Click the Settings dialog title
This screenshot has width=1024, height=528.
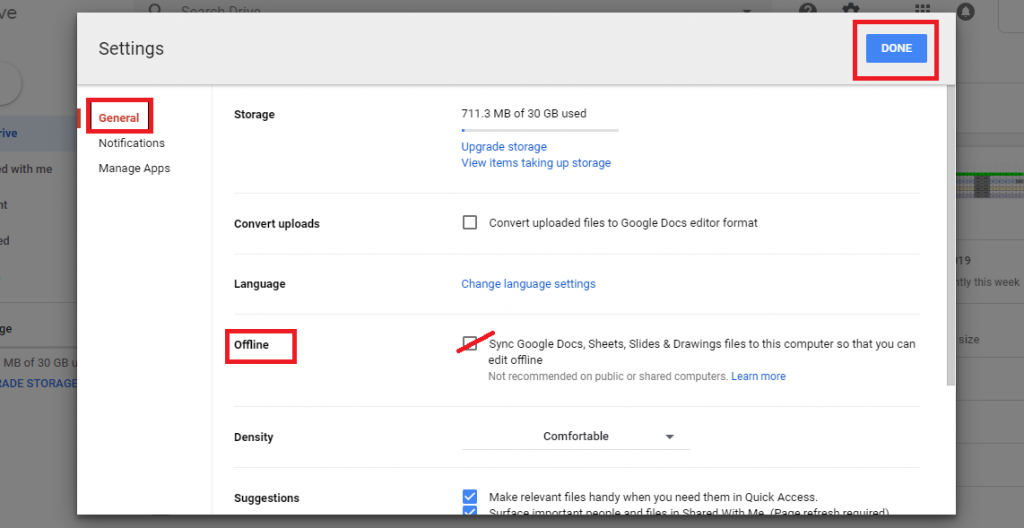131,48
